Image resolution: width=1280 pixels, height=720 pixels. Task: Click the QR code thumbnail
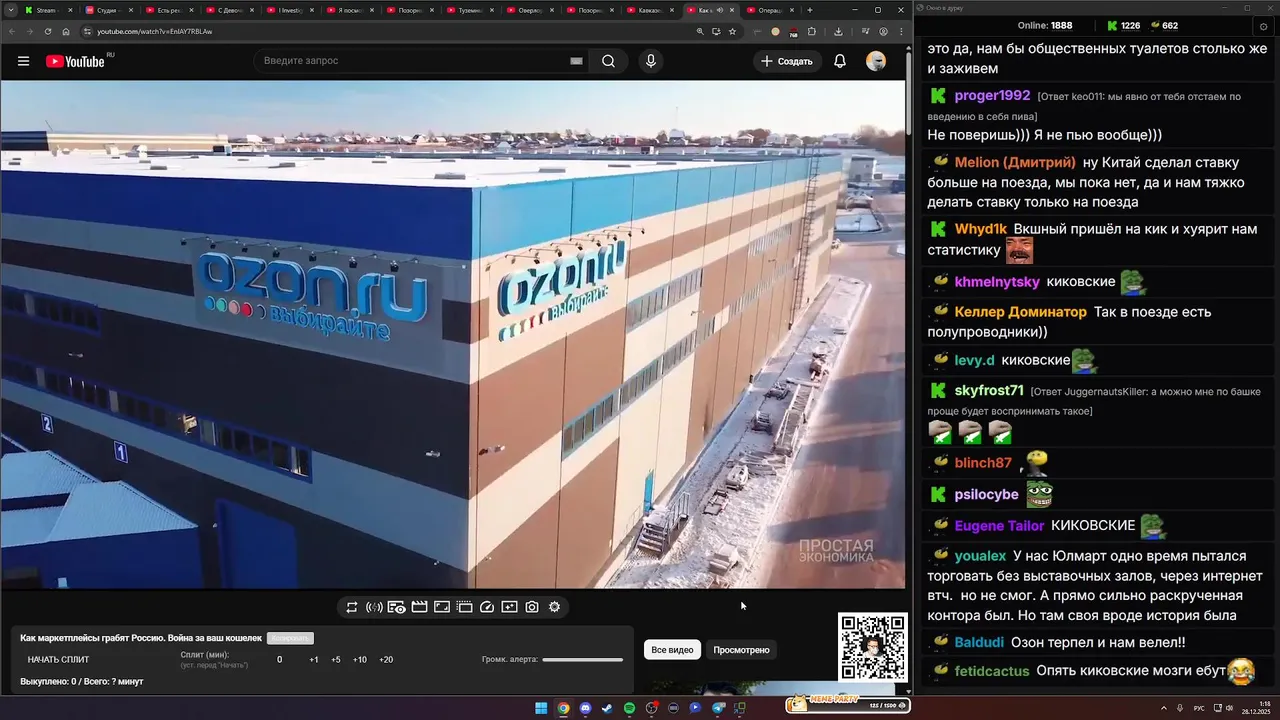point(873,647)
